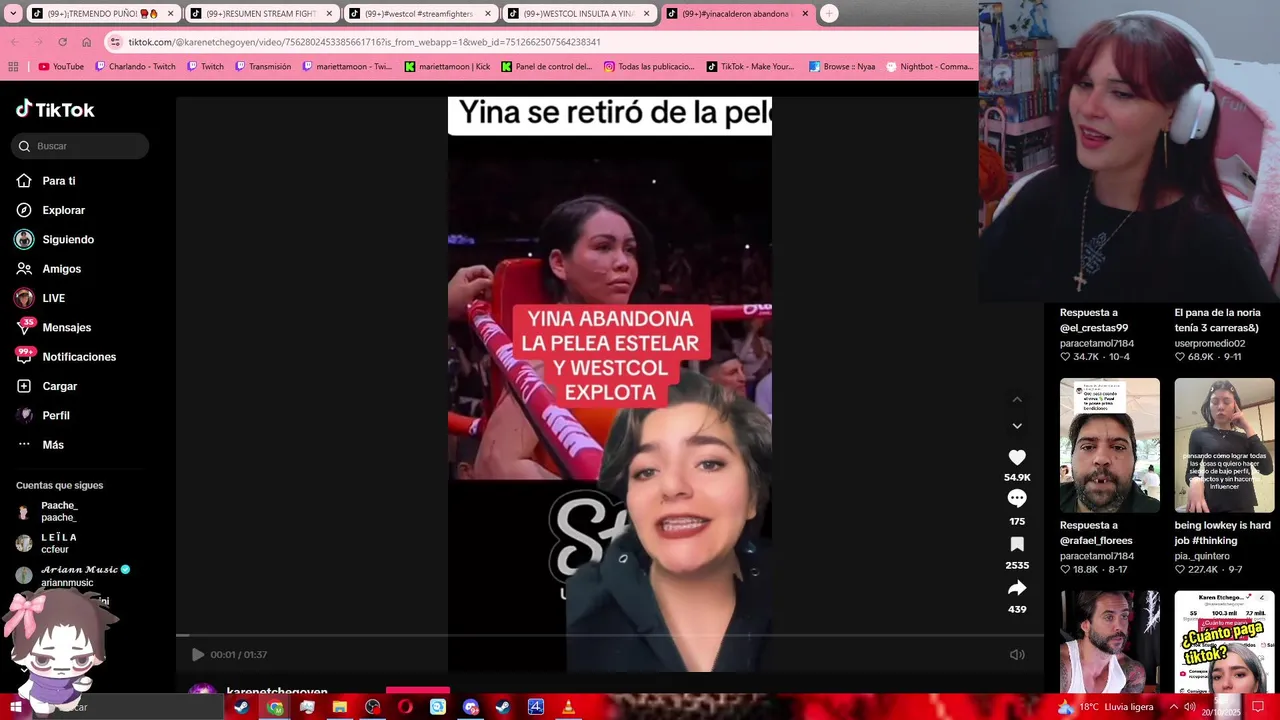Open the Explorar section
This screenshot has width=1280, height=720.
coord(51,210)
